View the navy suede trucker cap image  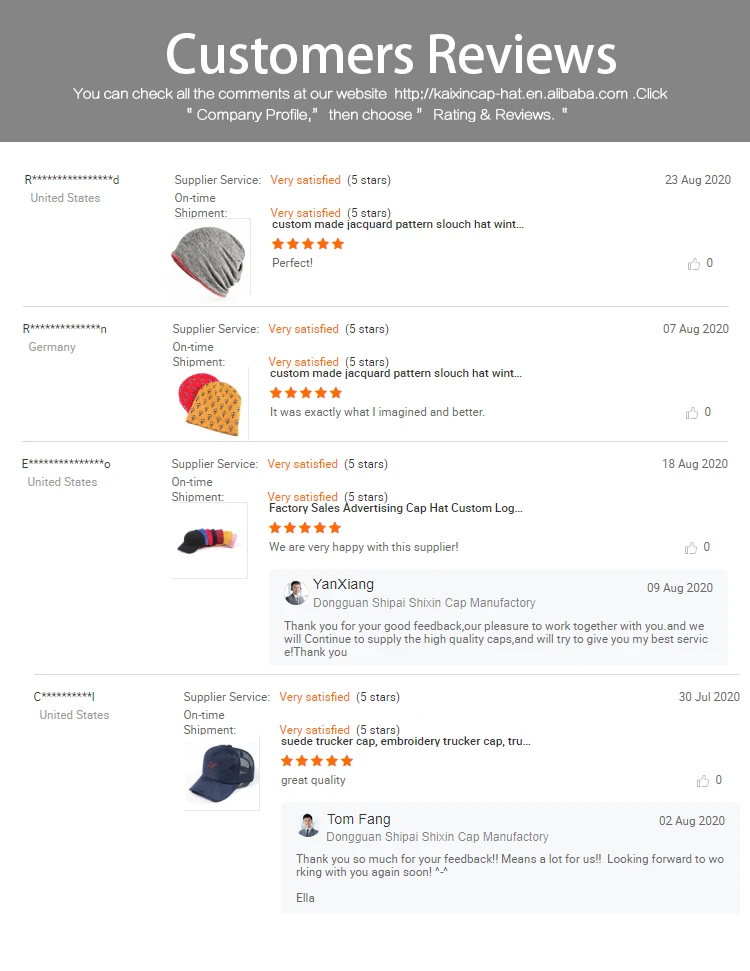[222, 773]
